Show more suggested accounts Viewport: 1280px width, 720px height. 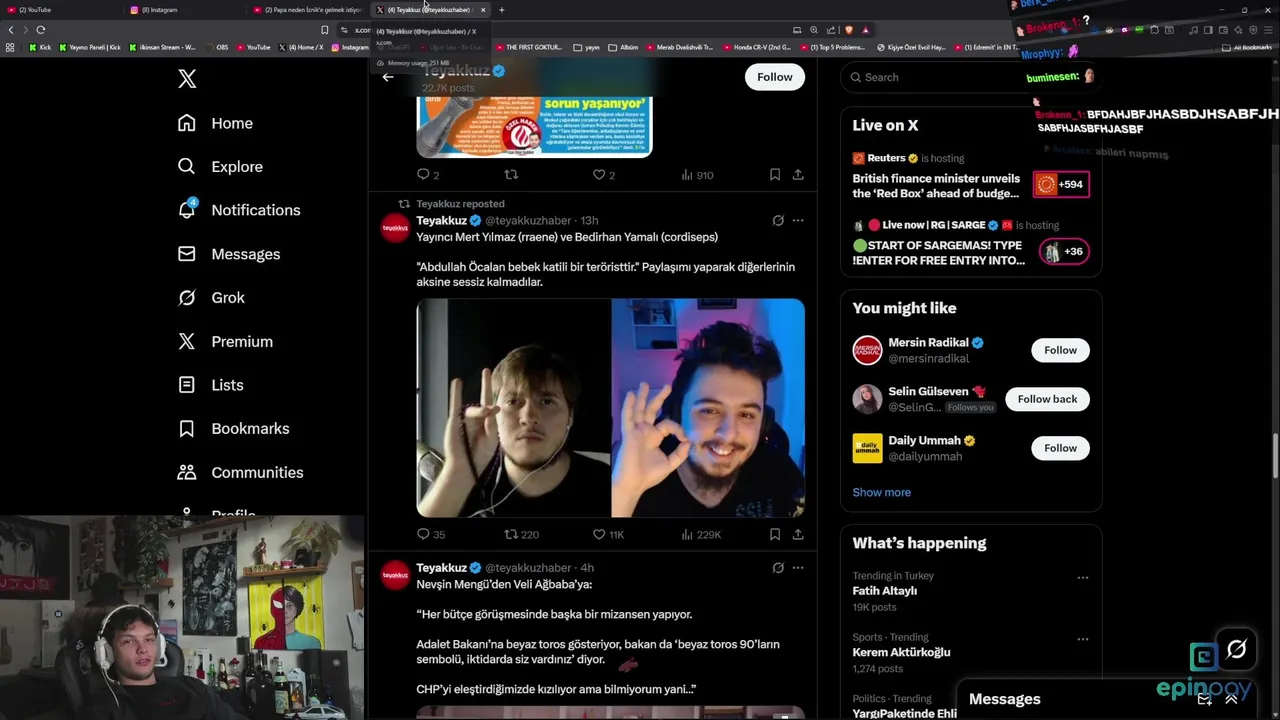881,492
